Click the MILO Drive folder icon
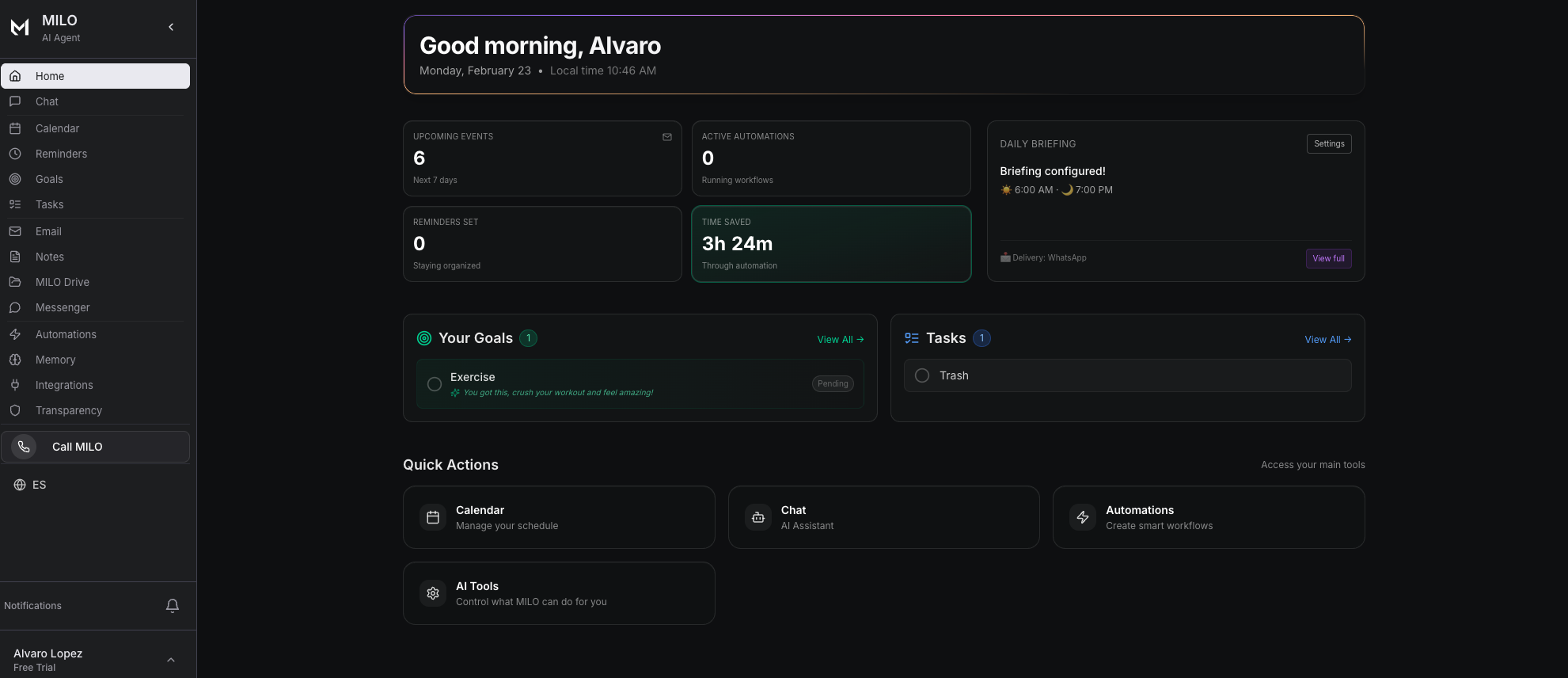This screenshot has width=1568, height=678. [15, 282]
